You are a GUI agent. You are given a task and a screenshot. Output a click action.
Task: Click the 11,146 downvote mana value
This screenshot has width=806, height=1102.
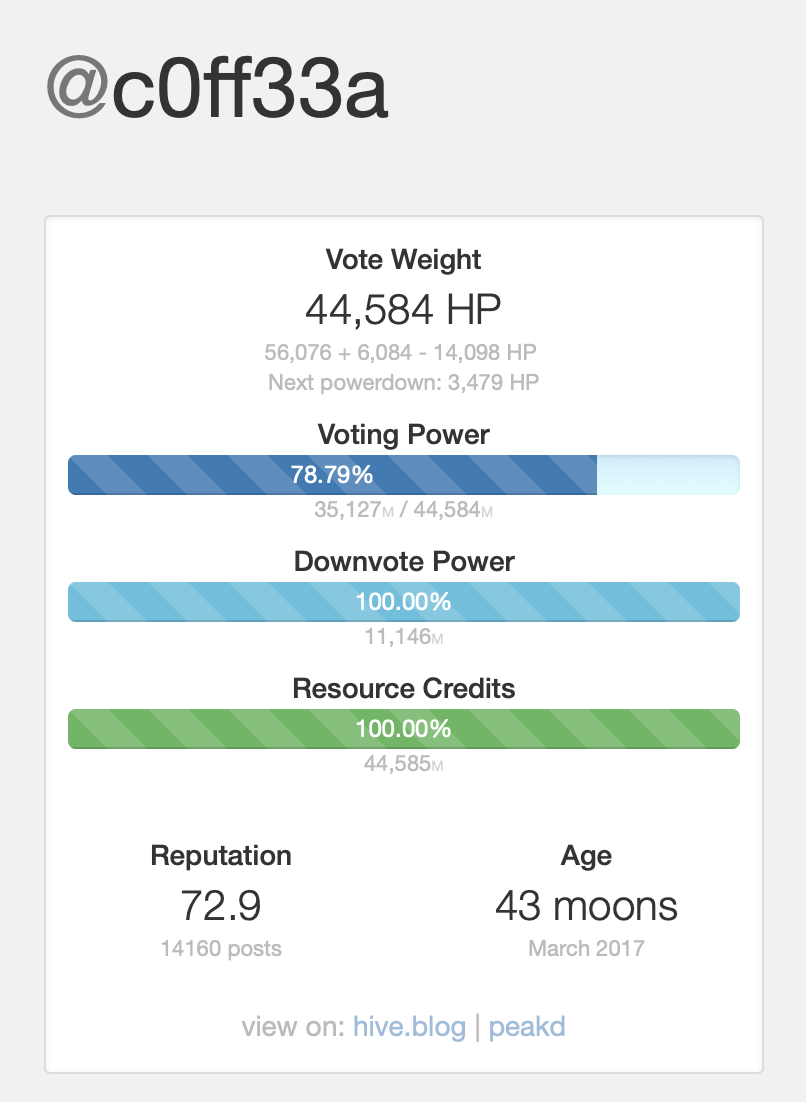[403, 637]
